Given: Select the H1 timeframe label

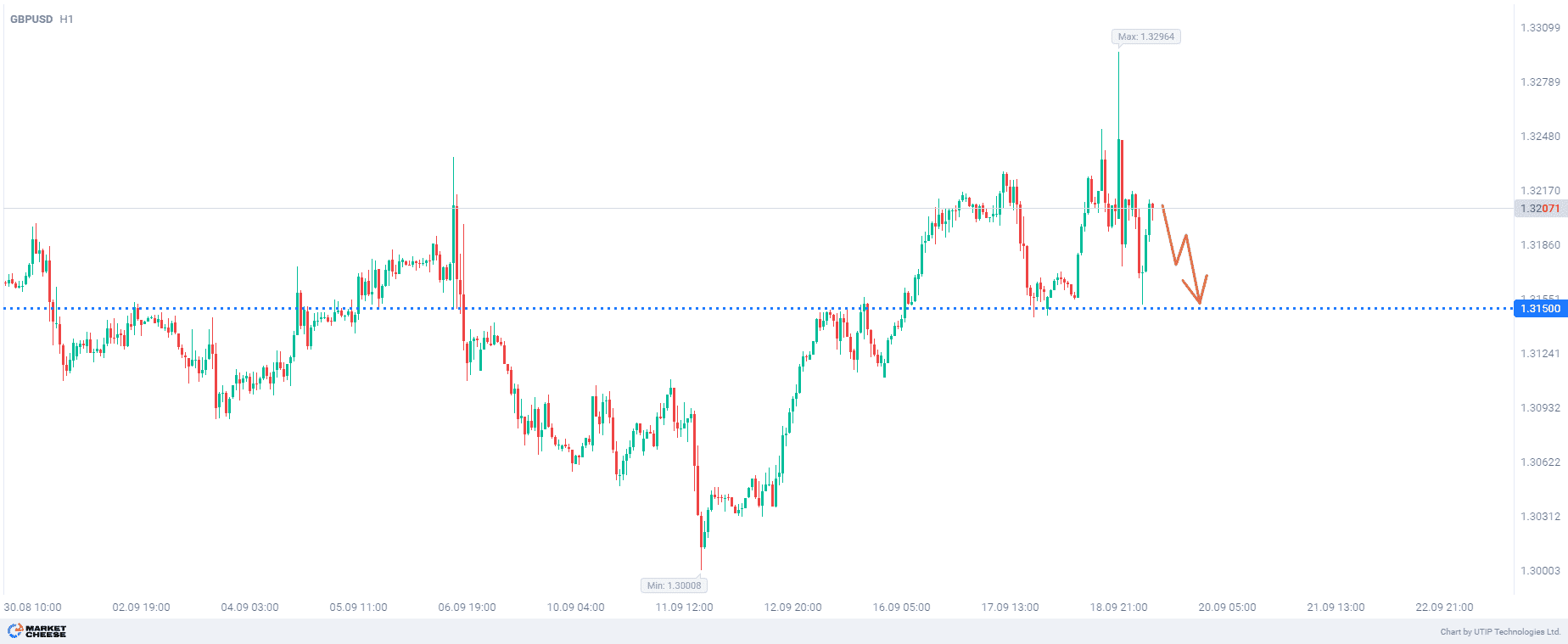Looking at the screenshot, I should (67, 19).
